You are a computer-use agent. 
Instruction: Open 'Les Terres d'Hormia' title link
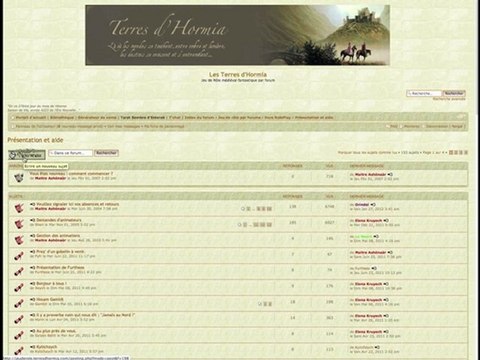(238, 75)
